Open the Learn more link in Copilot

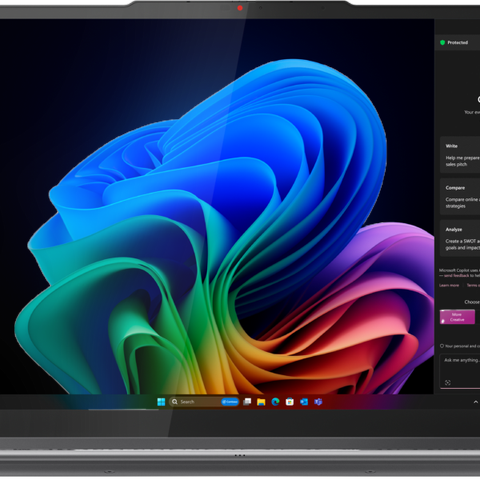pos(449,285)
